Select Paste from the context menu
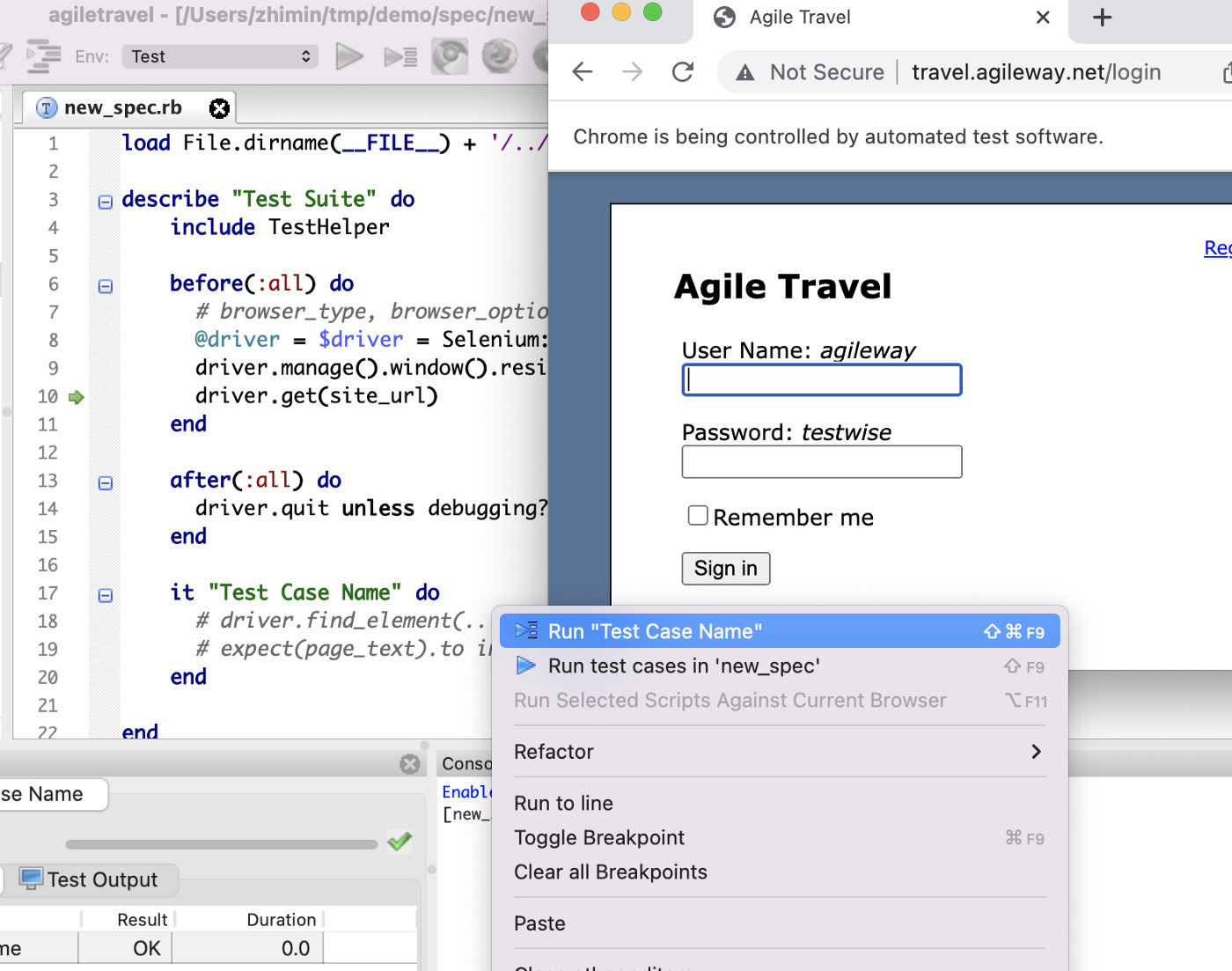Viewport: 1232px width, 971px height. click(780, 923)
